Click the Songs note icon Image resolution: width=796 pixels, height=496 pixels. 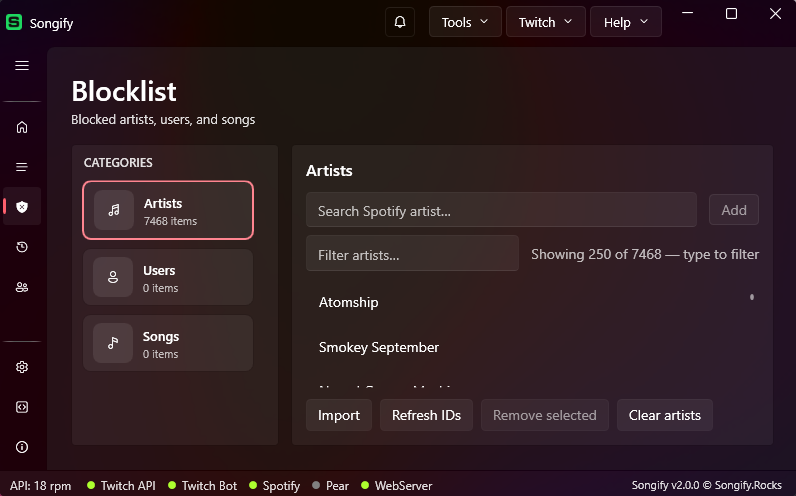pyautogui.click(x=113, y=343)
